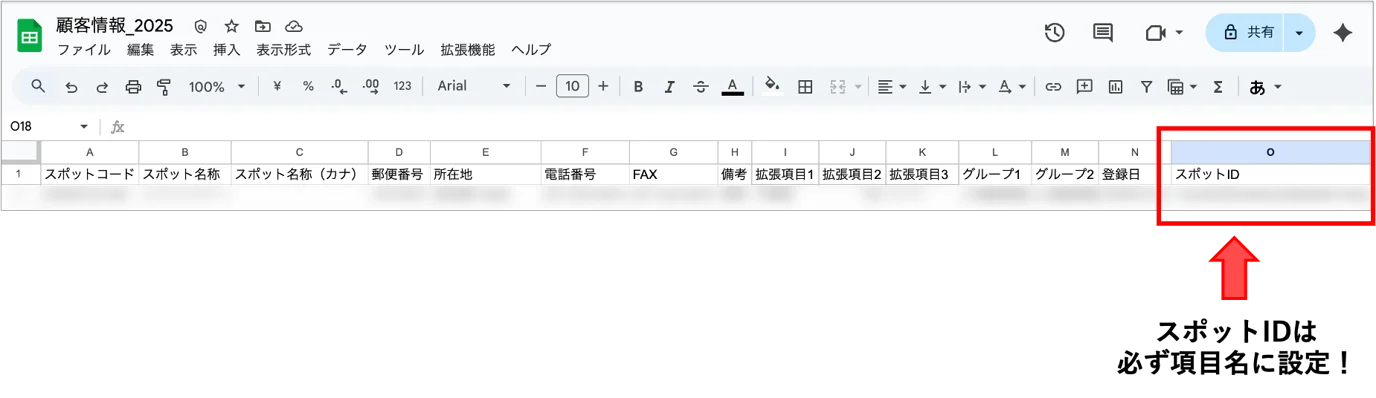Open the 表示形式 menu

click(284, 50)
